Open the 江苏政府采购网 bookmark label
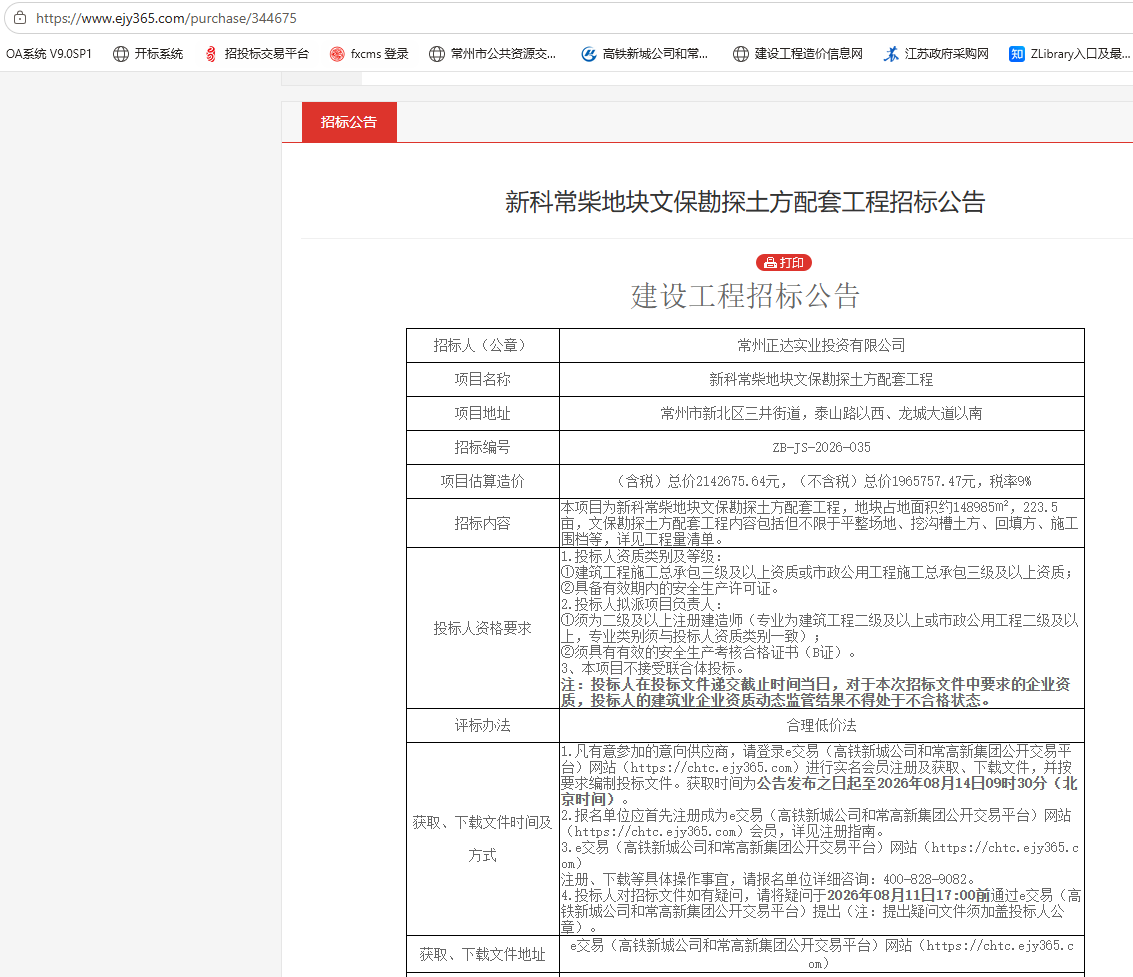The height and width of the screenshot is (977, 1133). click(947, 53)
